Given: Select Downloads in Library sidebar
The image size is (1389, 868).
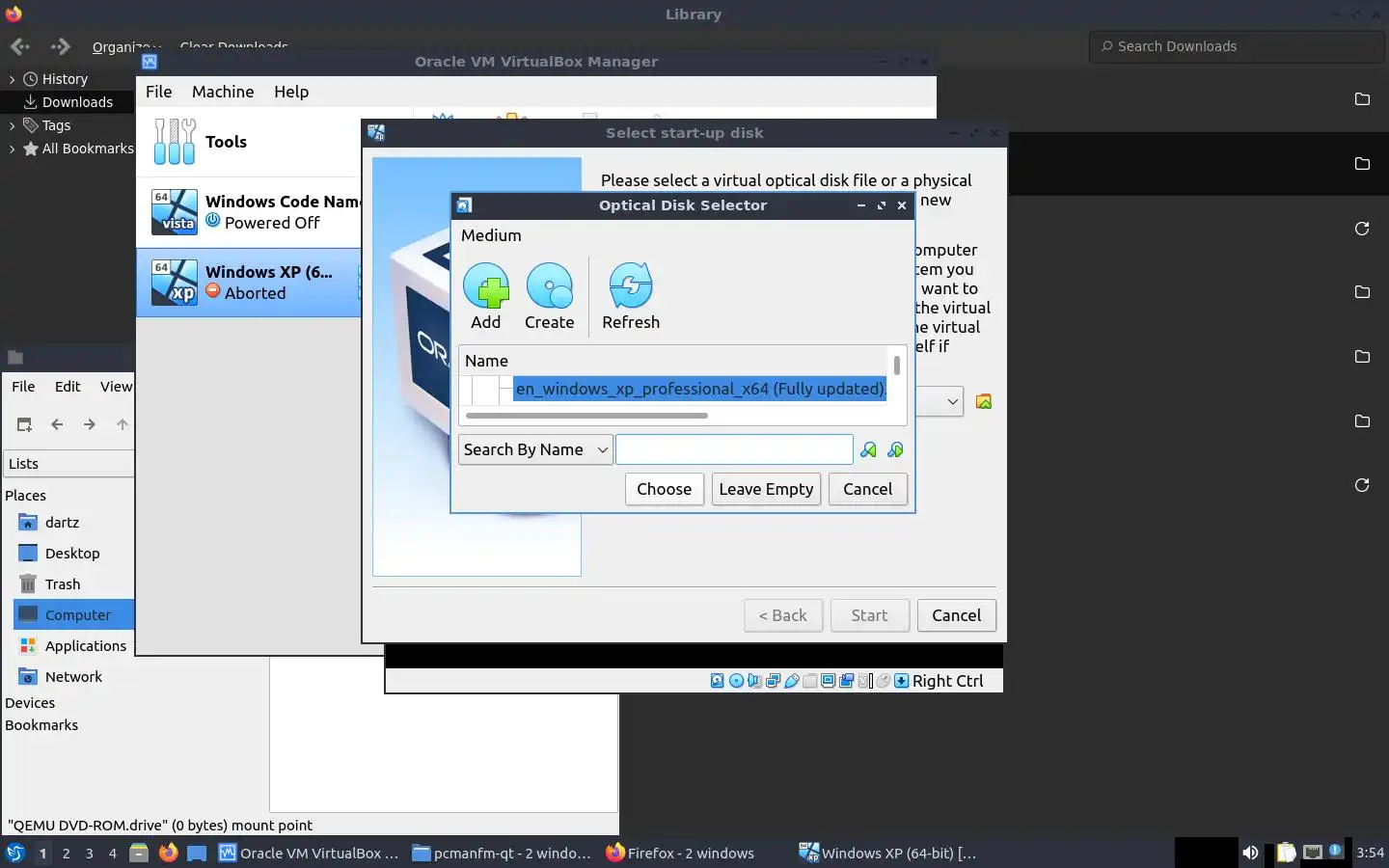Looking at the screenshot, I should (68, 102).
